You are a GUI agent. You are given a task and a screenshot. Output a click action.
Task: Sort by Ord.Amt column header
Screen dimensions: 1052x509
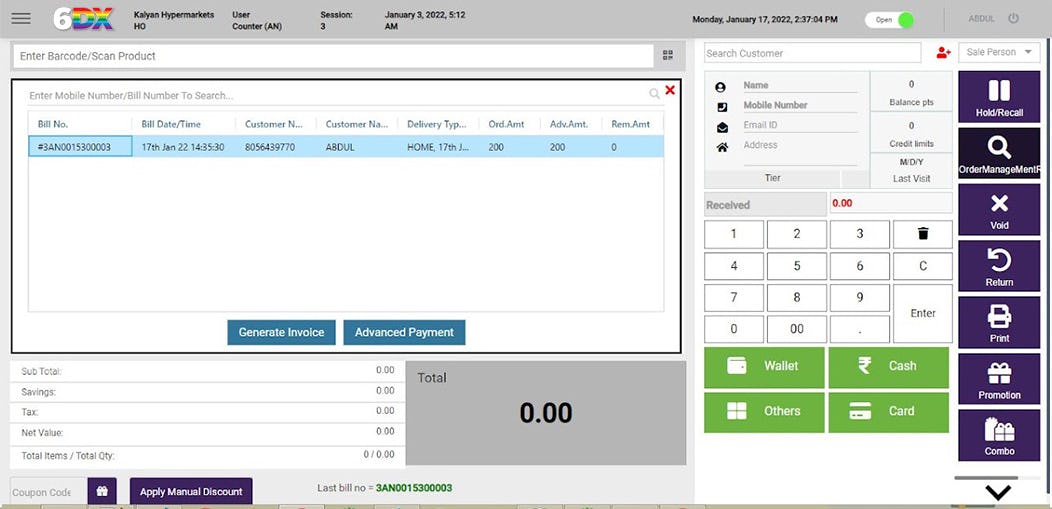[x=509, y=124]
